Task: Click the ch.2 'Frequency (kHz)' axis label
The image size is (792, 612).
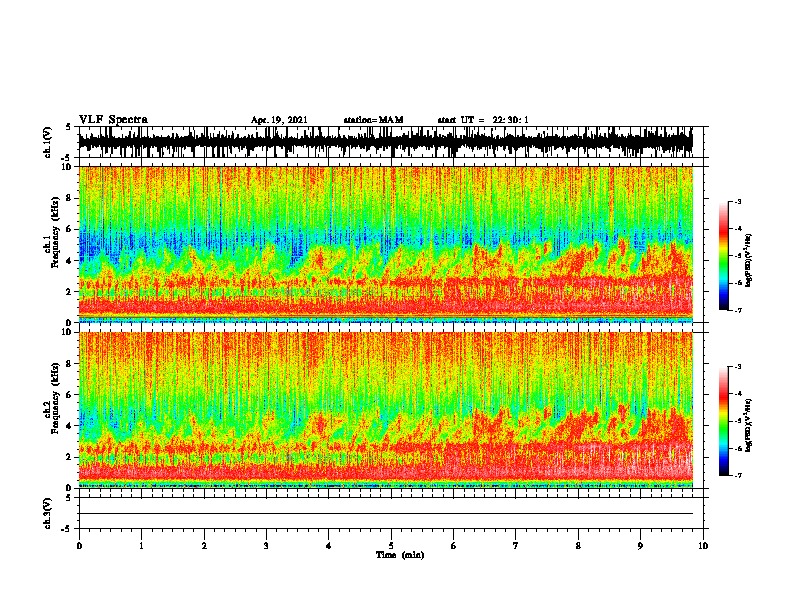Action: [x=55, y=398]
